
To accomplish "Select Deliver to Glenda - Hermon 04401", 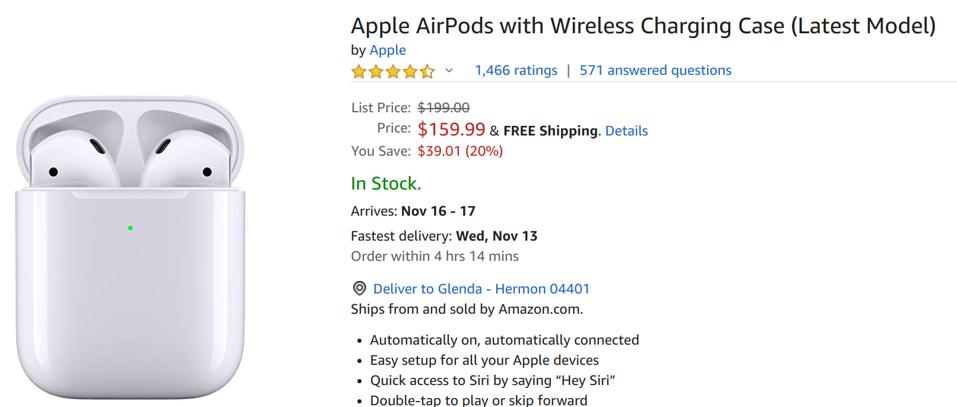I will [481, 289].
